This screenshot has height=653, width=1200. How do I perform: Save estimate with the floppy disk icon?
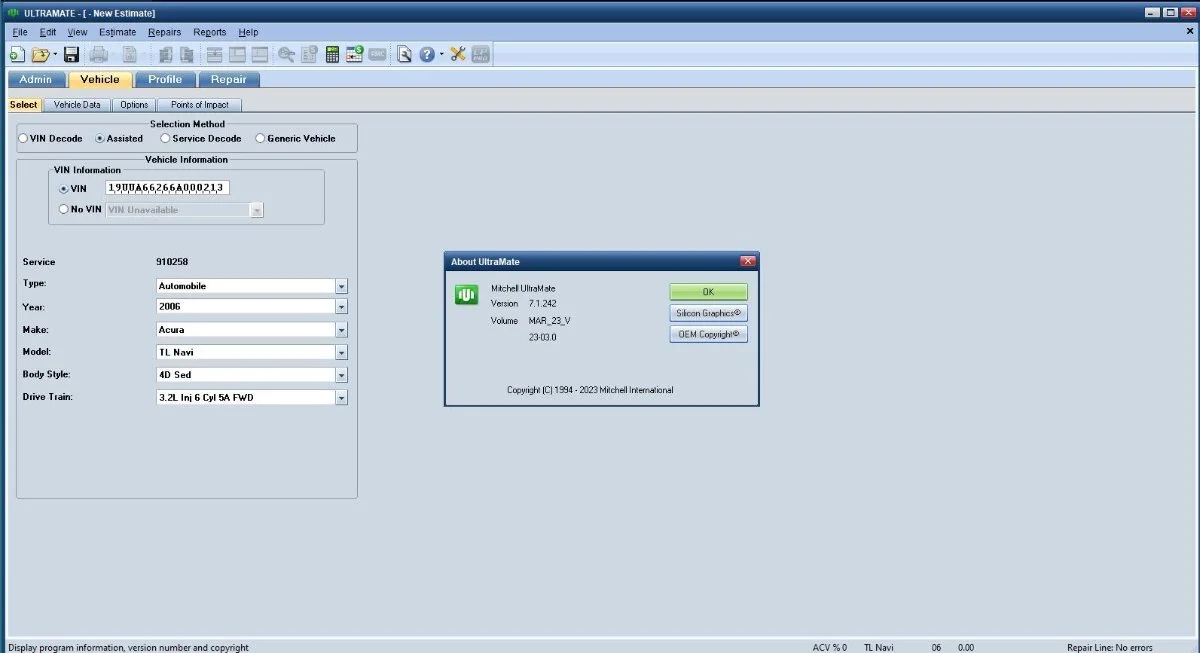71,55
